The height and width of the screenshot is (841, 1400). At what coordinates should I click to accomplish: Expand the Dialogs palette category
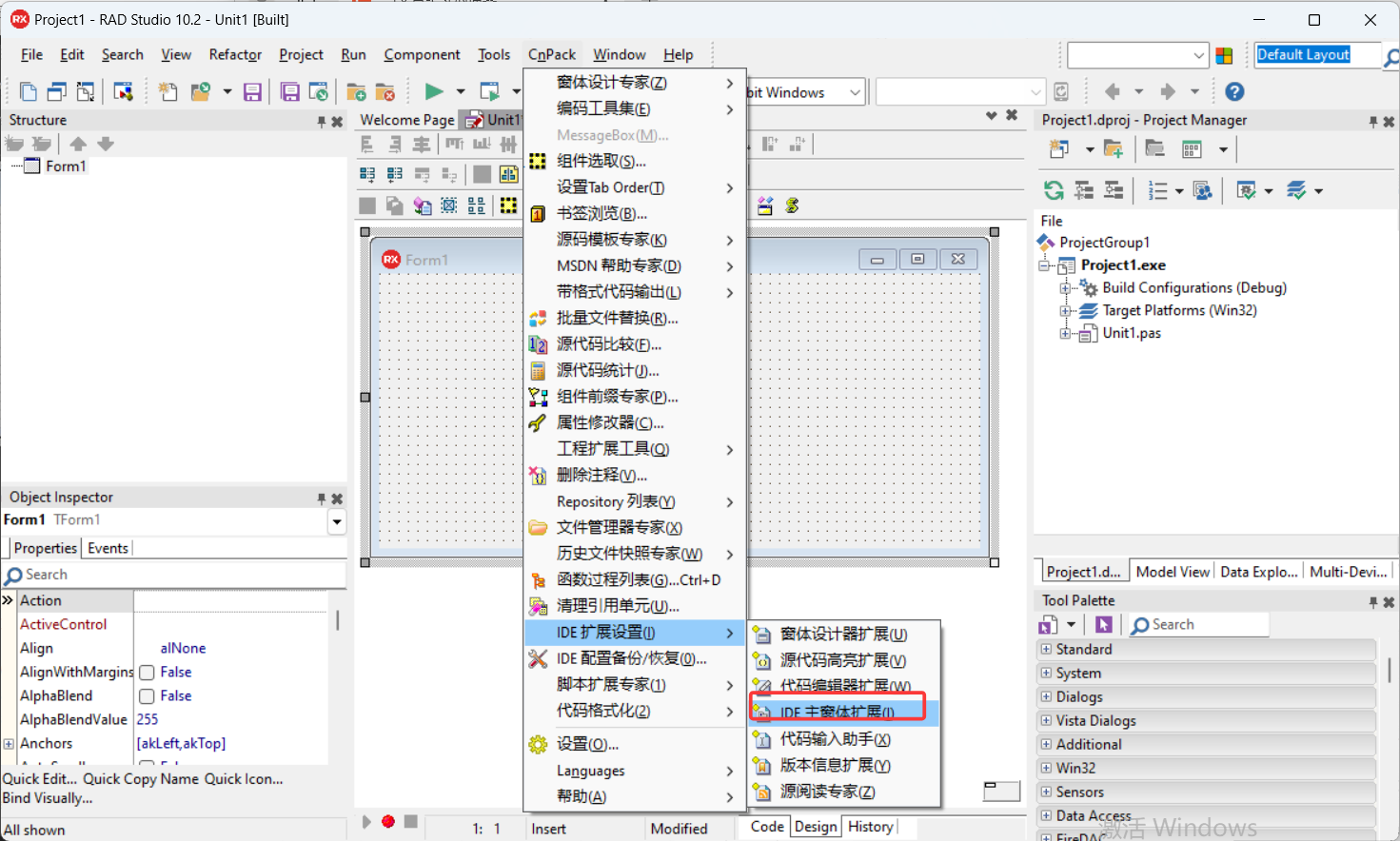[1046, 696]
